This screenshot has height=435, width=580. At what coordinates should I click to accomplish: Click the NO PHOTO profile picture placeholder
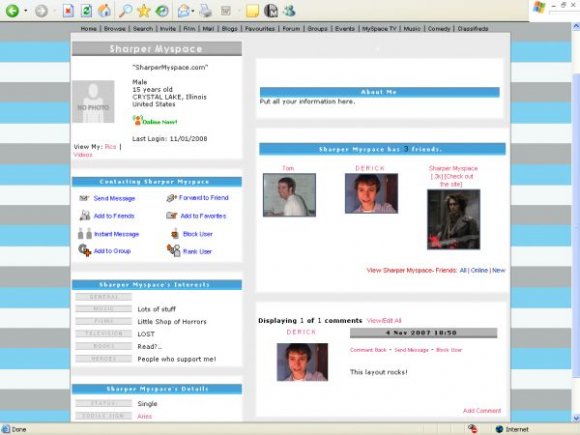click(93, 101)
